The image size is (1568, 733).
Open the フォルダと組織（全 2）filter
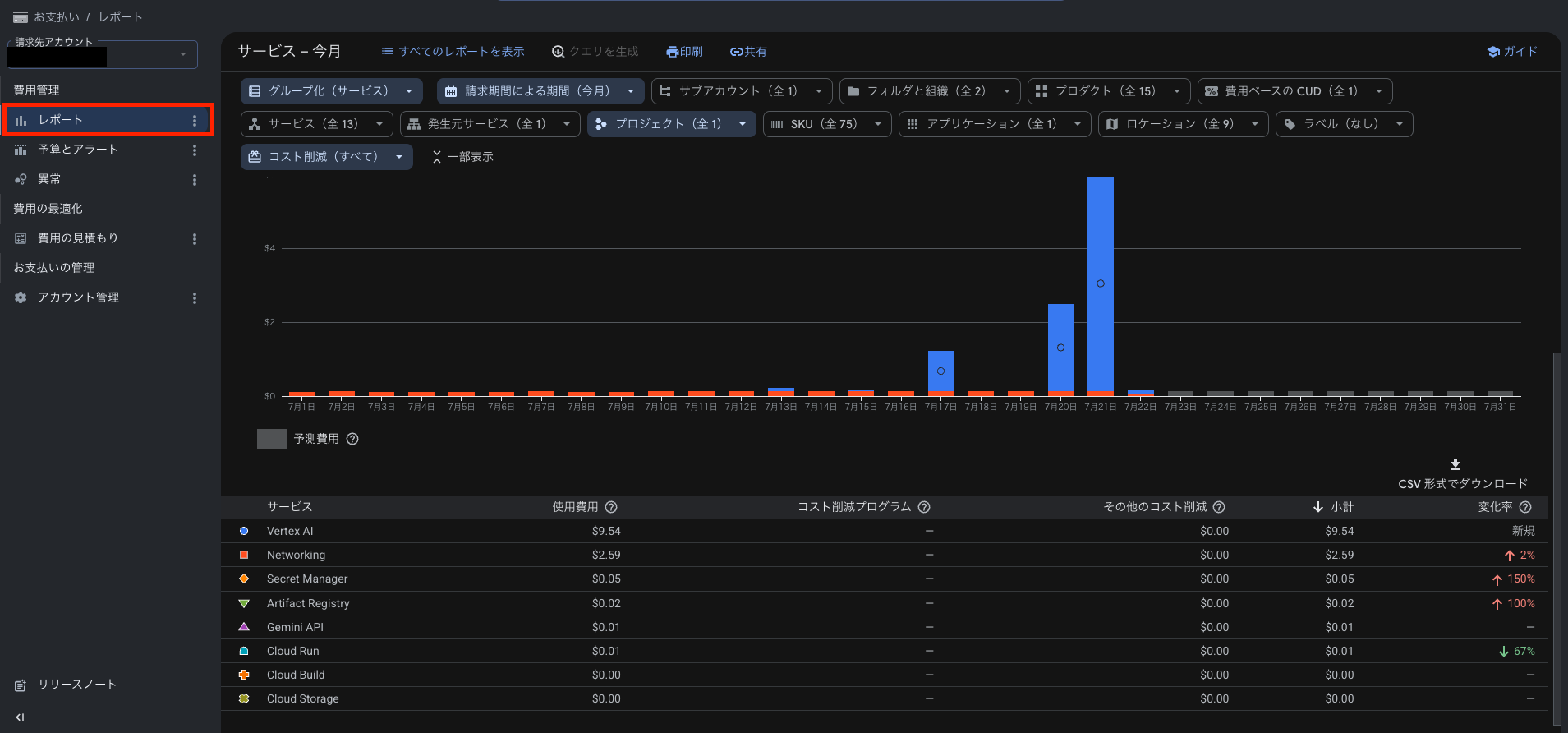pyautogui.click(x=930, y=91)
